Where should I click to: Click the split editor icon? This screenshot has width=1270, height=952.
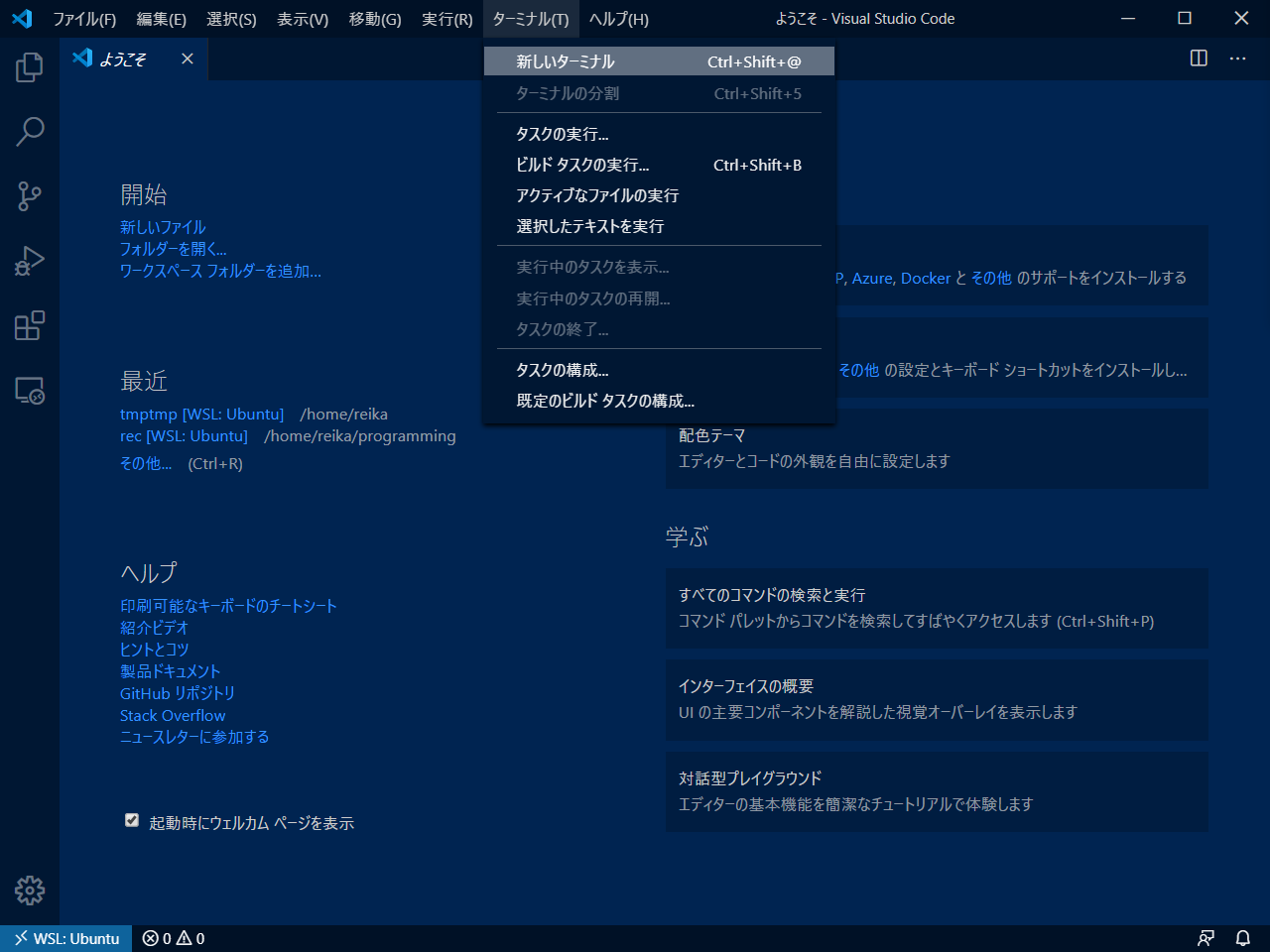click(1199, 59)
